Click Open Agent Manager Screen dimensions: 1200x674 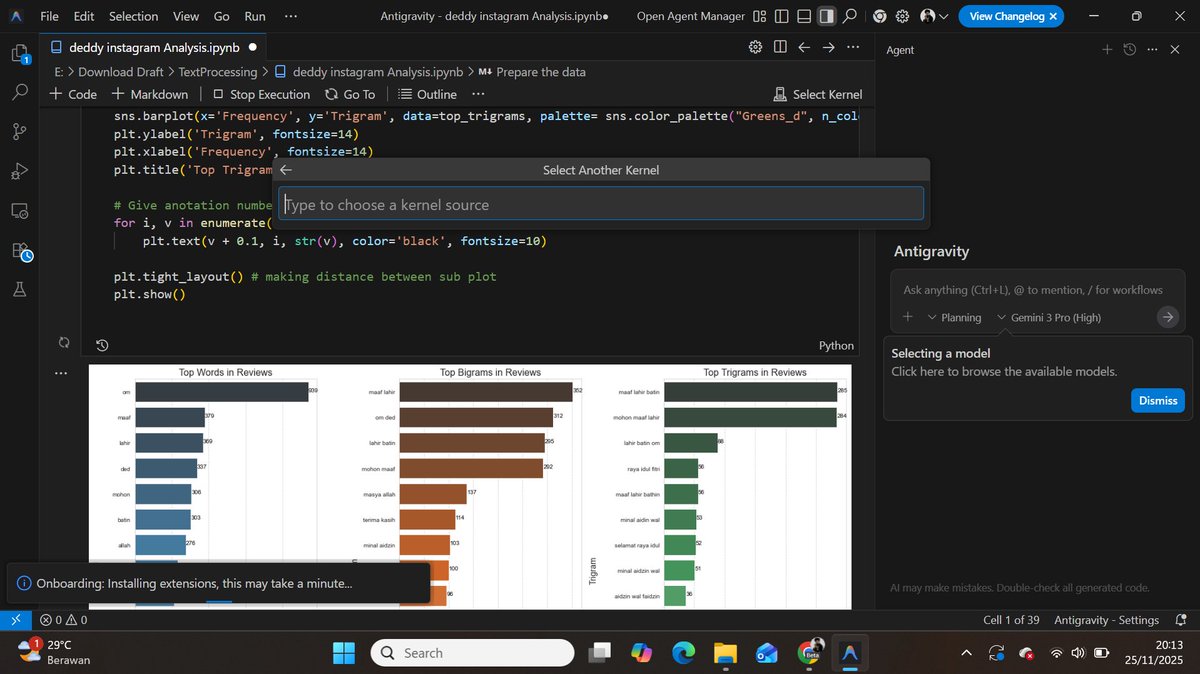click(691, 16)
